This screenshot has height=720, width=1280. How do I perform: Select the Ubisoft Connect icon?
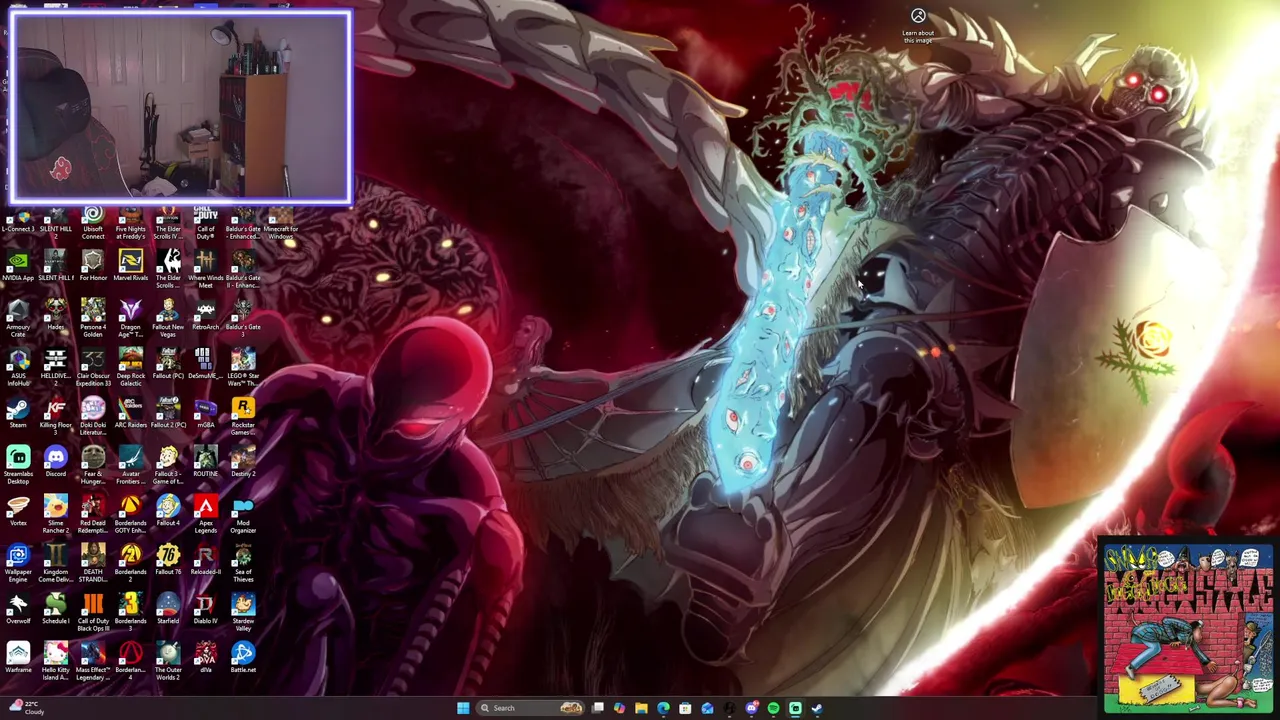tap(93, 224)
